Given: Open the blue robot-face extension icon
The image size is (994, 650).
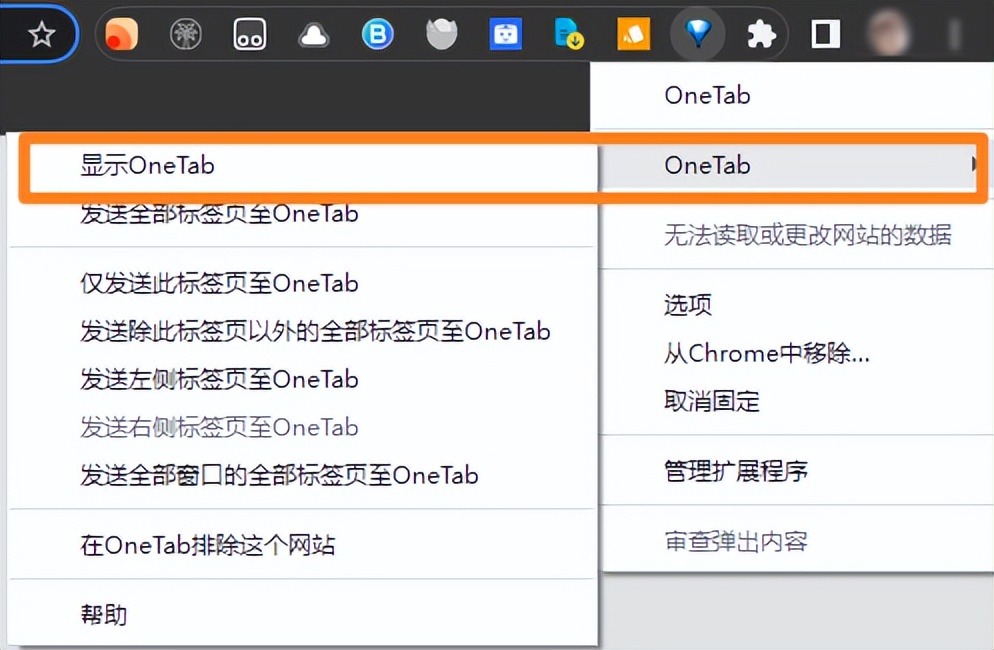Looking at the screenshot, I should click(506, 34).
